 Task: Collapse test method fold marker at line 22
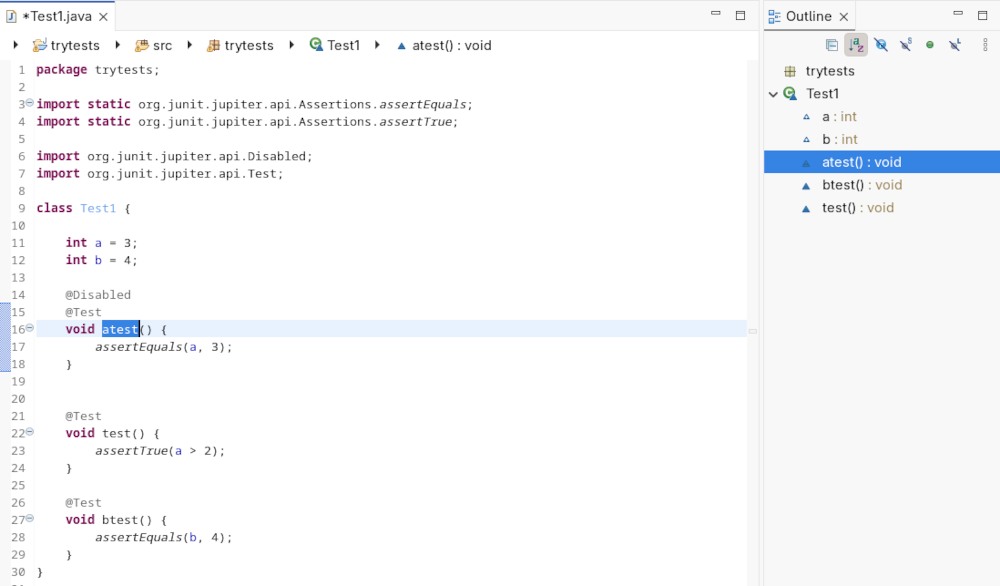click(30, 432)
